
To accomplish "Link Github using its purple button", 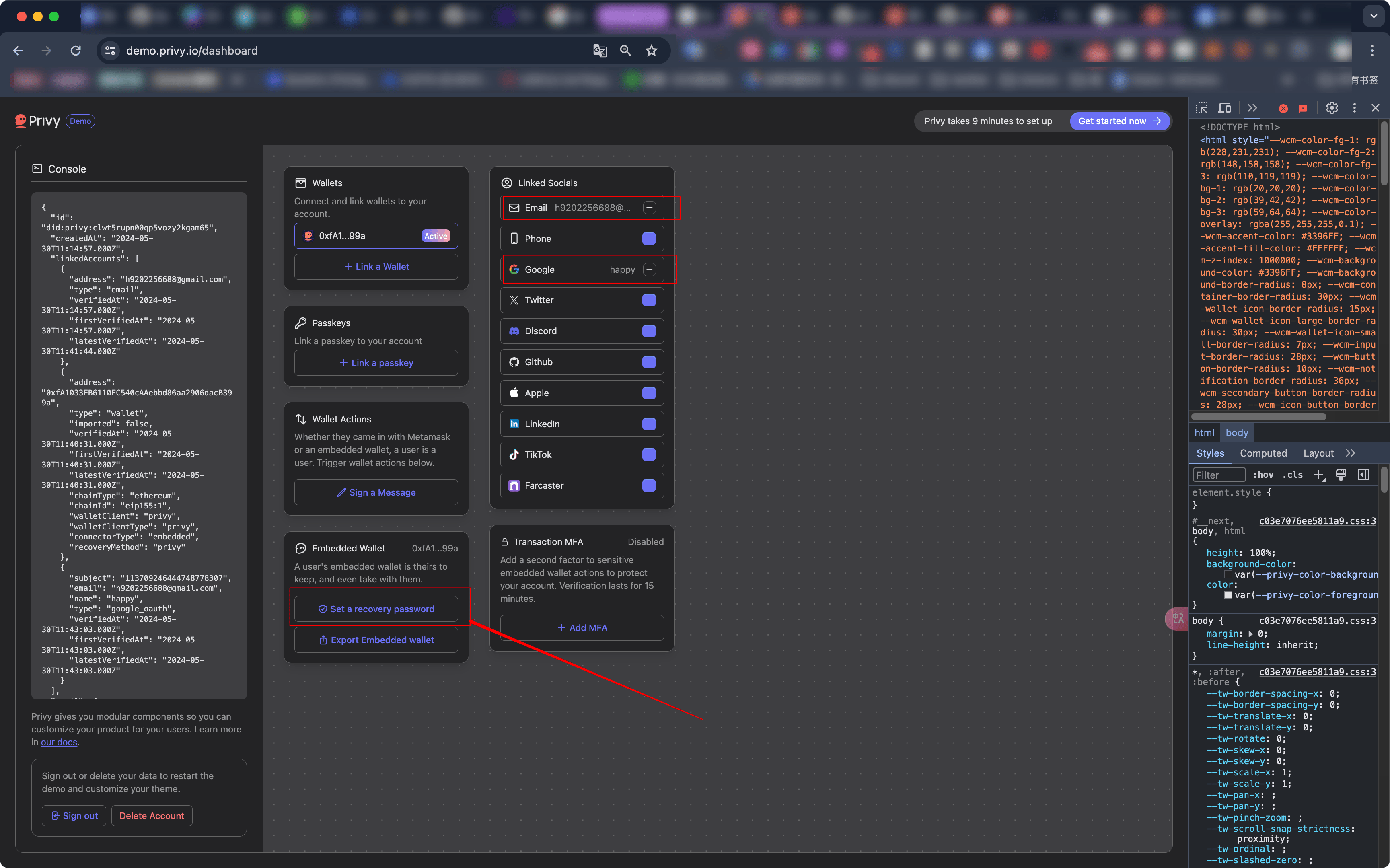I will (649, 362).
